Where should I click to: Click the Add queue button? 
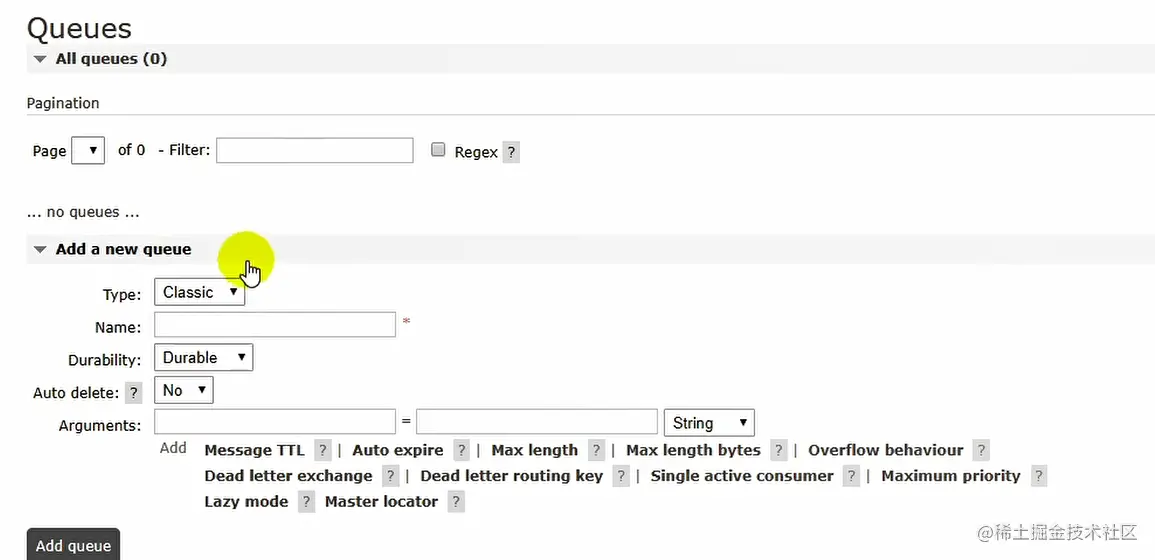73,546
